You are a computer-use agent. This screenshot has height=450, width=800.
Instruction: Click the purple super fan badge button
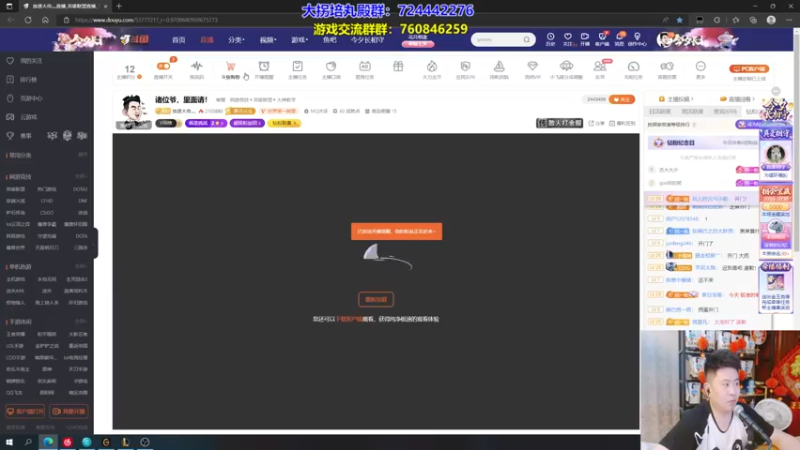(247, 123)
